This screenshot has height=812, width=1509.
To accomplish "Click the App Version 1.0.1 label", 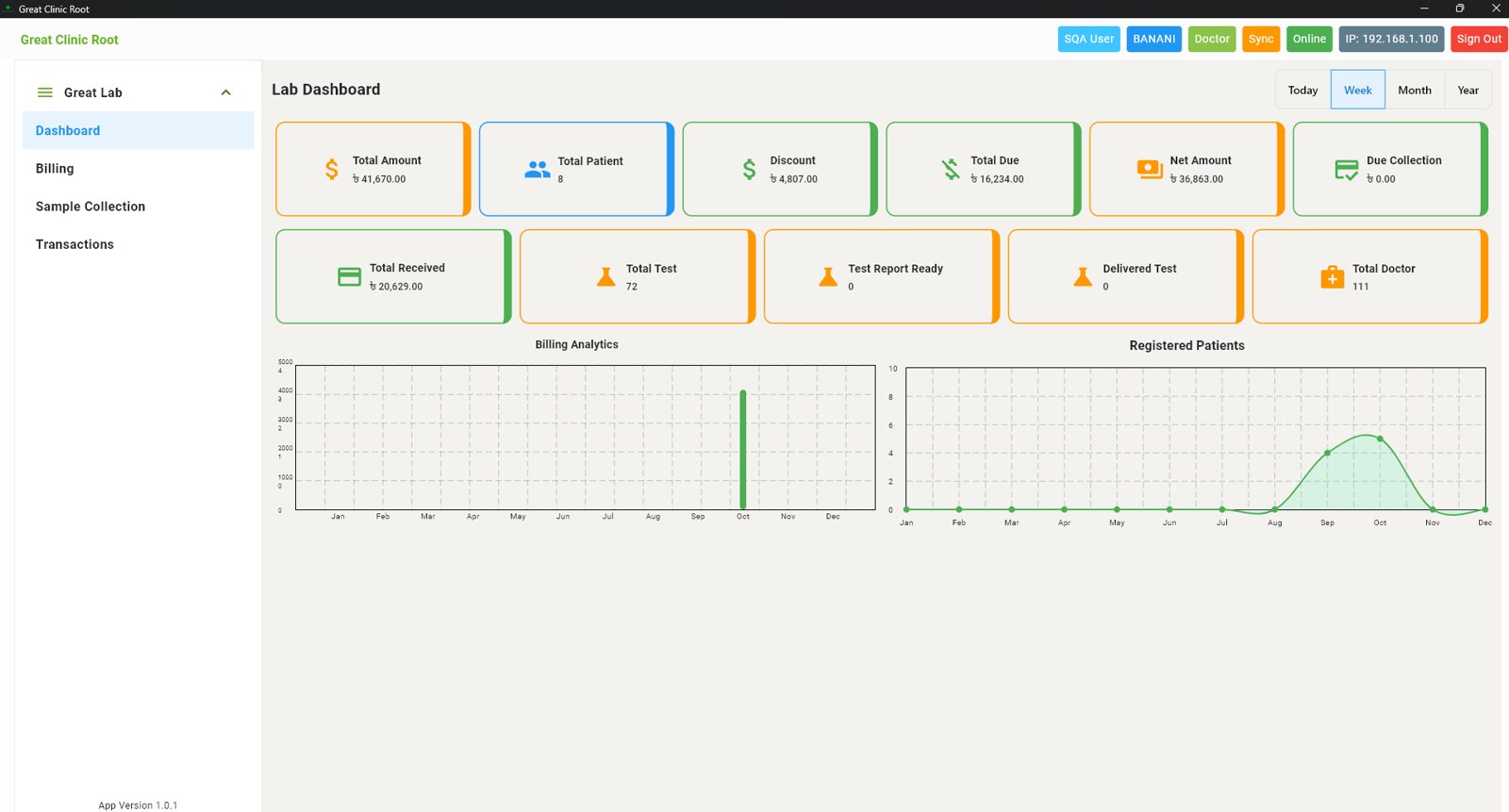I will click(138, 805).
